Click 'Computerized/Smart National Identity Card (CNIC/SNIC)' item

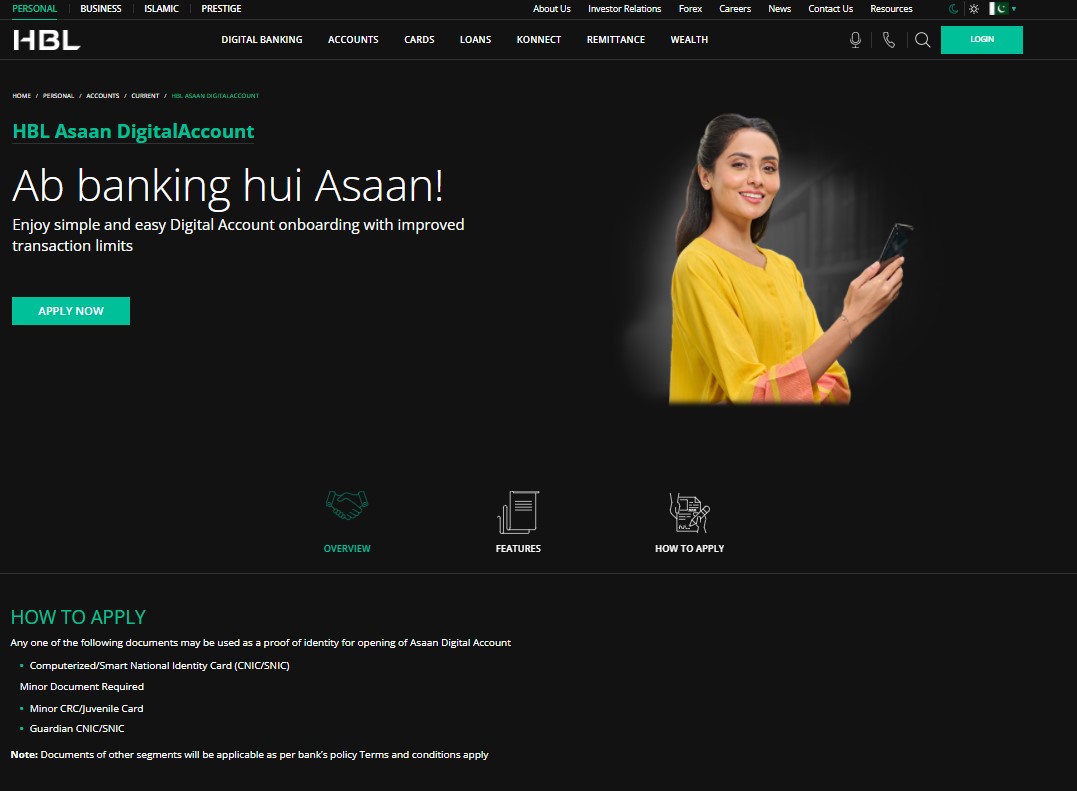click(159, 665)
